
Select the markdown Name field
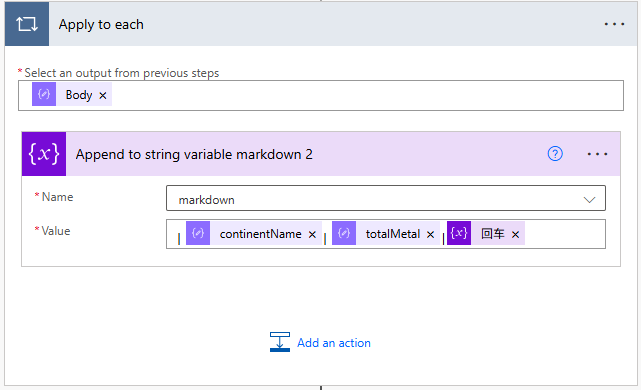pyautogui.click(x=385, y=198)
